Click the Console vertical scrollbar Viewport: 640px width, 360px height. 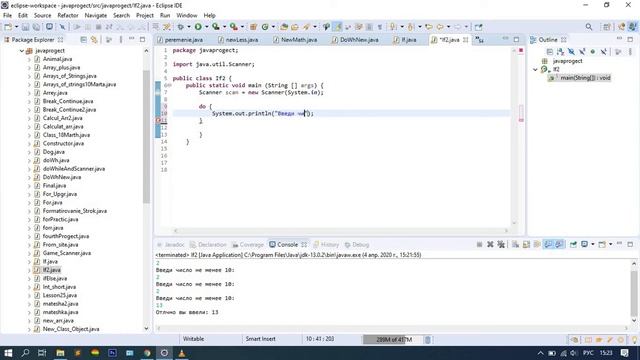coord(634,293)
